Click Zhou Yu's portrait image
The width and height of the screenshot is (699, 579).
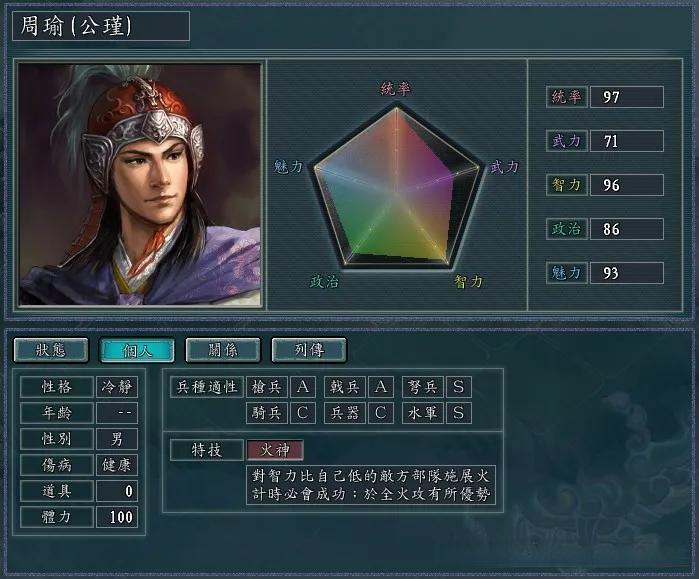[x=140, y=184]
